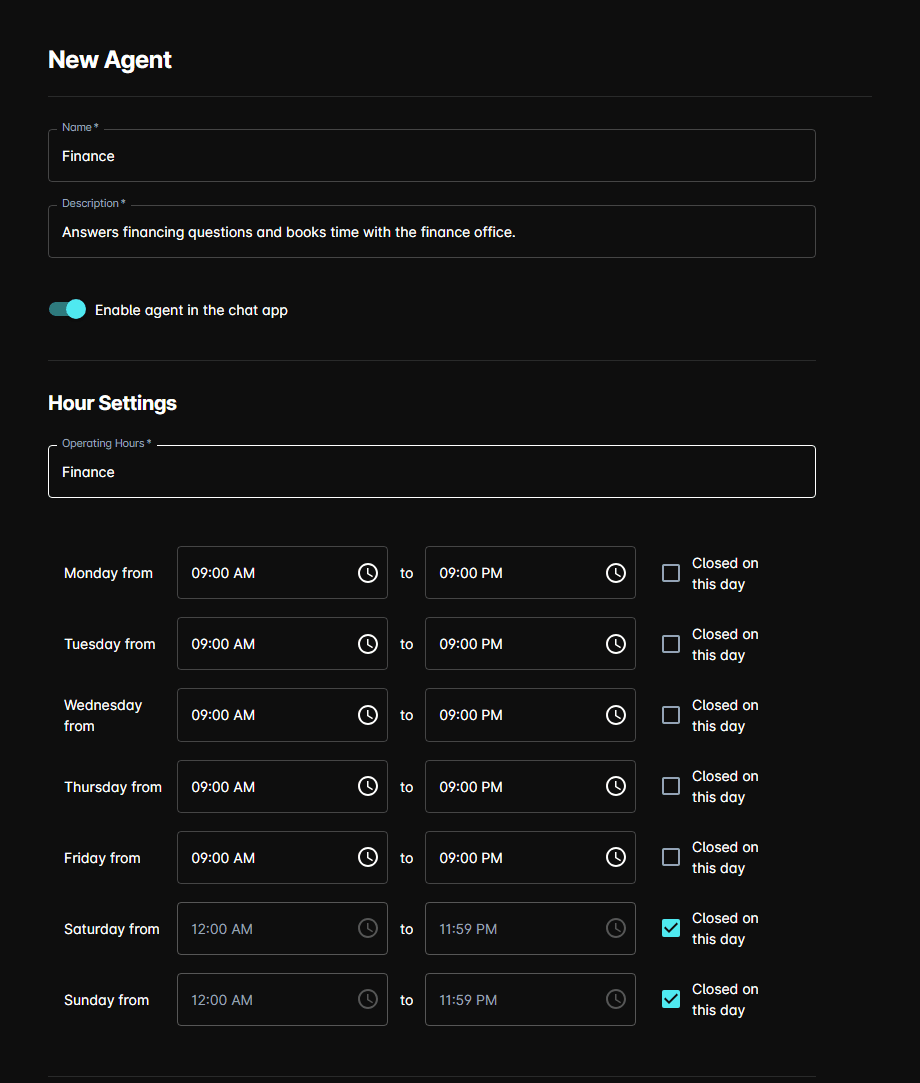Image resolution: width=920 pixels, height=1083 pixels.
Task: Mark Monday as closed on this day
Action: pyautogui.click(x=671, y=573)
